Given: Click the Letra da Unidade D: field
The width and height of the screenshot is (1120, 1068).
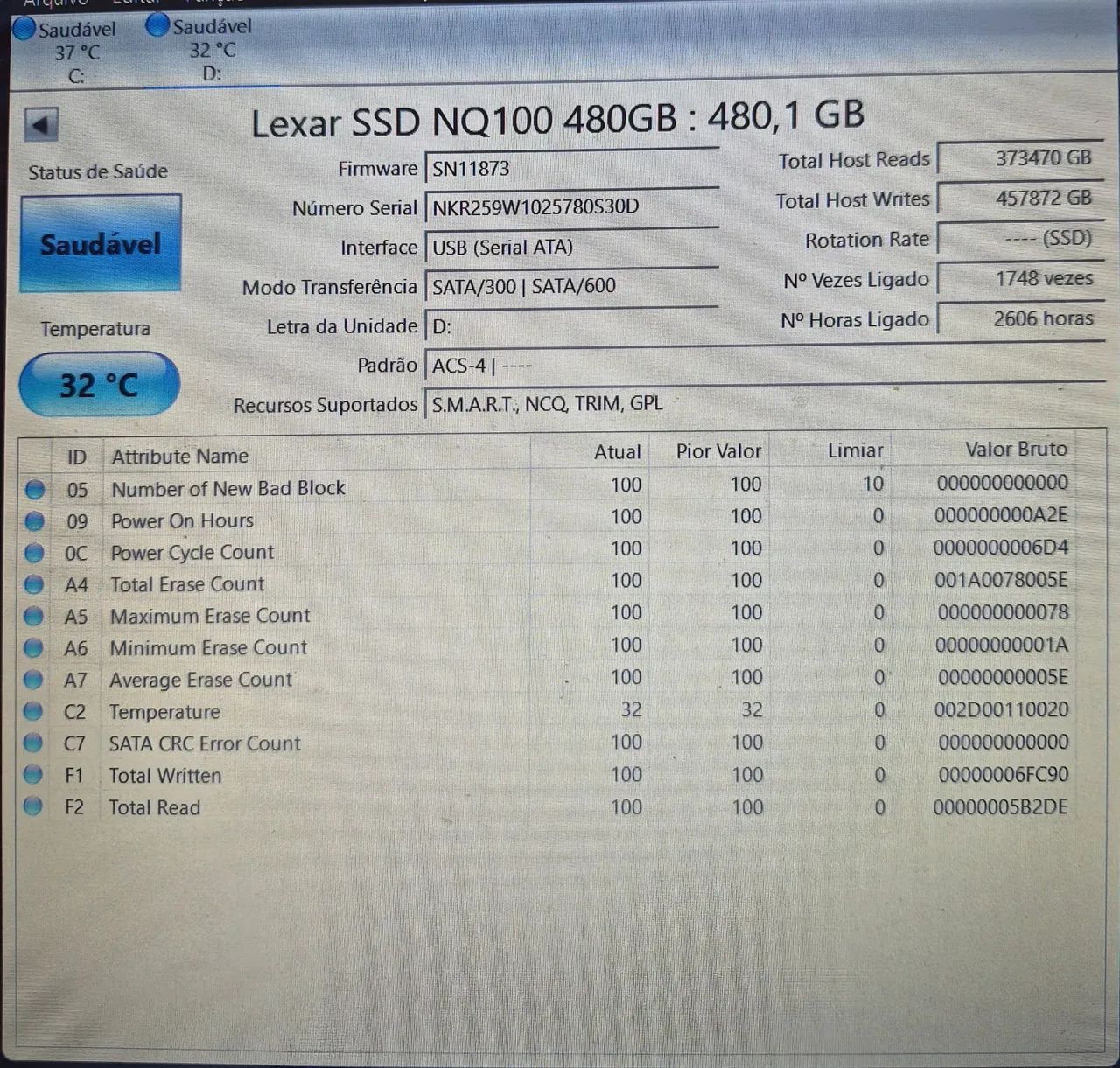Looking at the screenshot, I should click(x=571, y=326).
